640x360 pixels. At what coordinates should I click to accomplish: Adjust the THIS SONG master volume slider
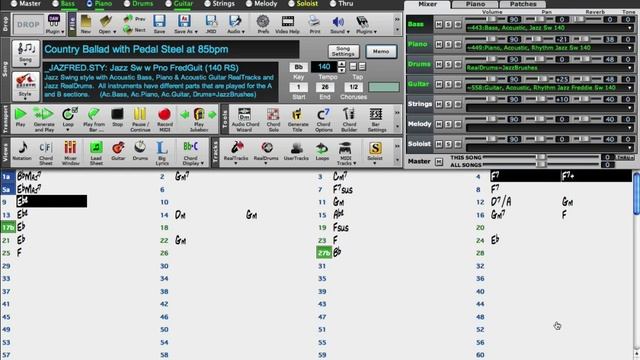(x=541, y=157)
